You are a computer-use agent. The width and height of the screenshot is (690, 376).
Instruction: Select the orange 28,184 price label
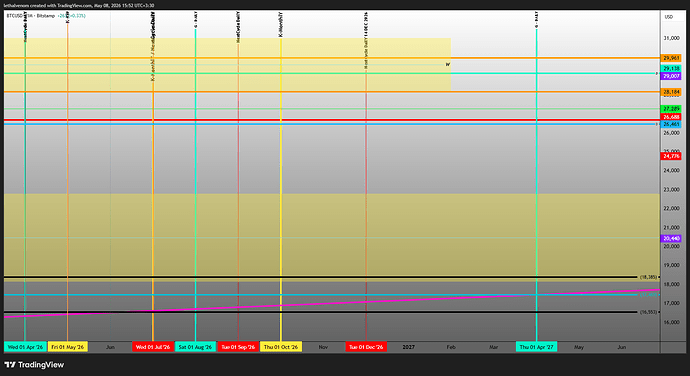671,92
